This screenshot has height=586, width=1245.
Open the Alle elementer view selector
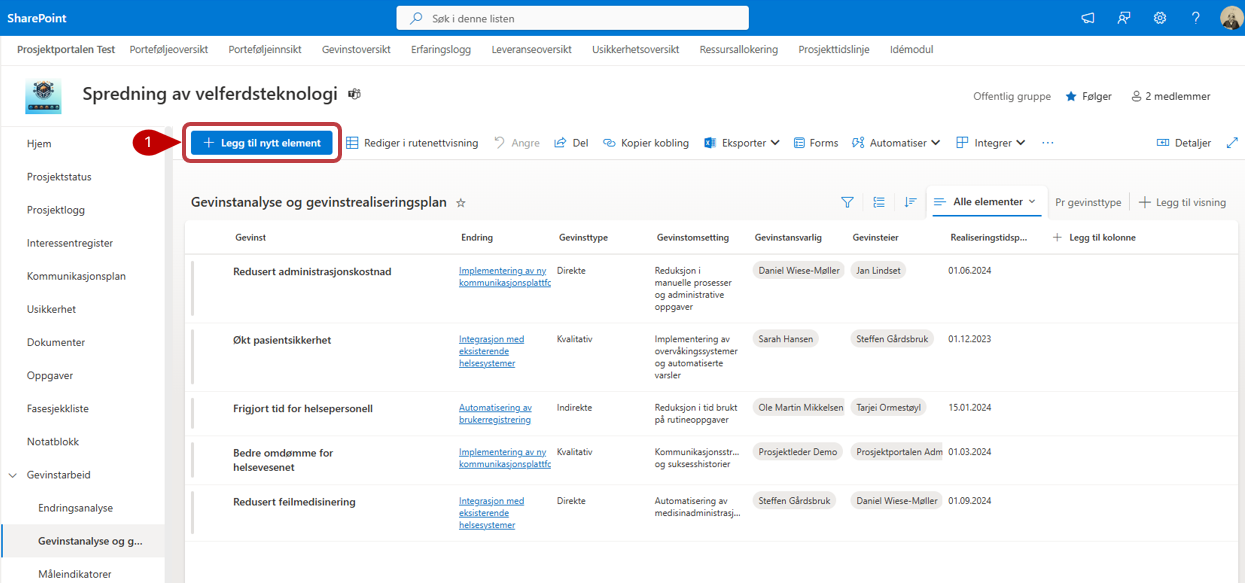tap(986, 202)
